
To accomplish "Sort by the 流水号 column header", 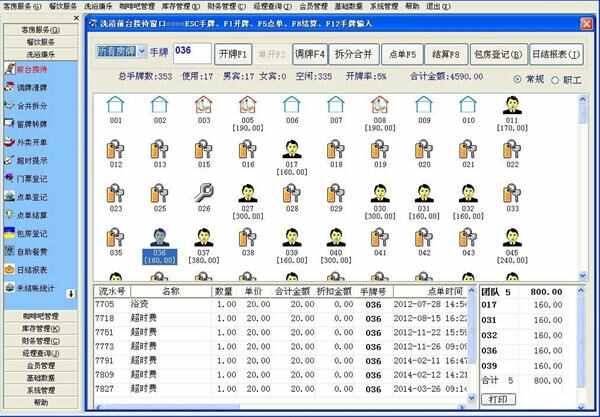I will pyautogui.click(x=112, y=291).
